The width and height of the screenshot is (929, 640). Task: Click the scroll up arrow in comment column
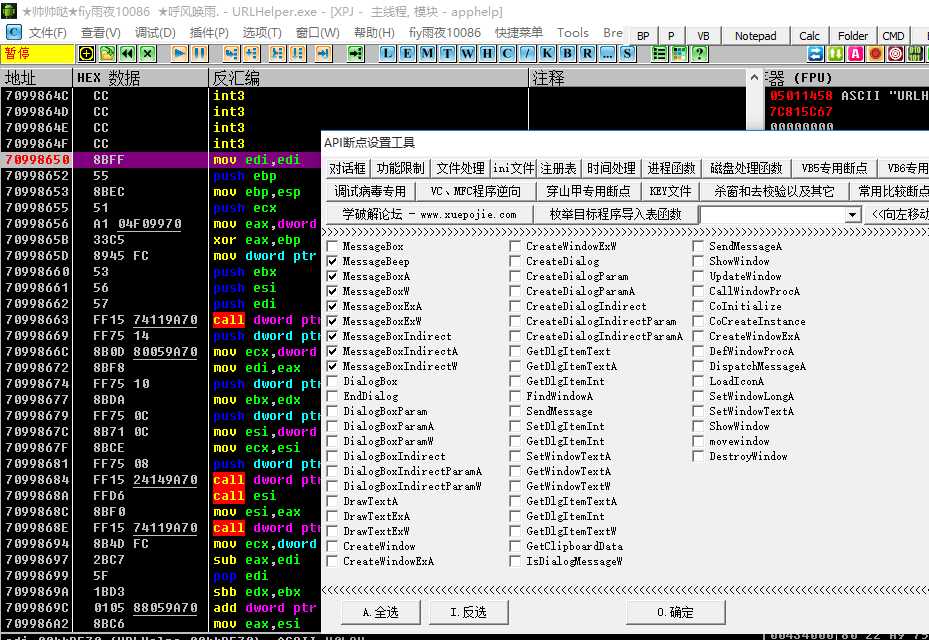[x=754, y=77]
